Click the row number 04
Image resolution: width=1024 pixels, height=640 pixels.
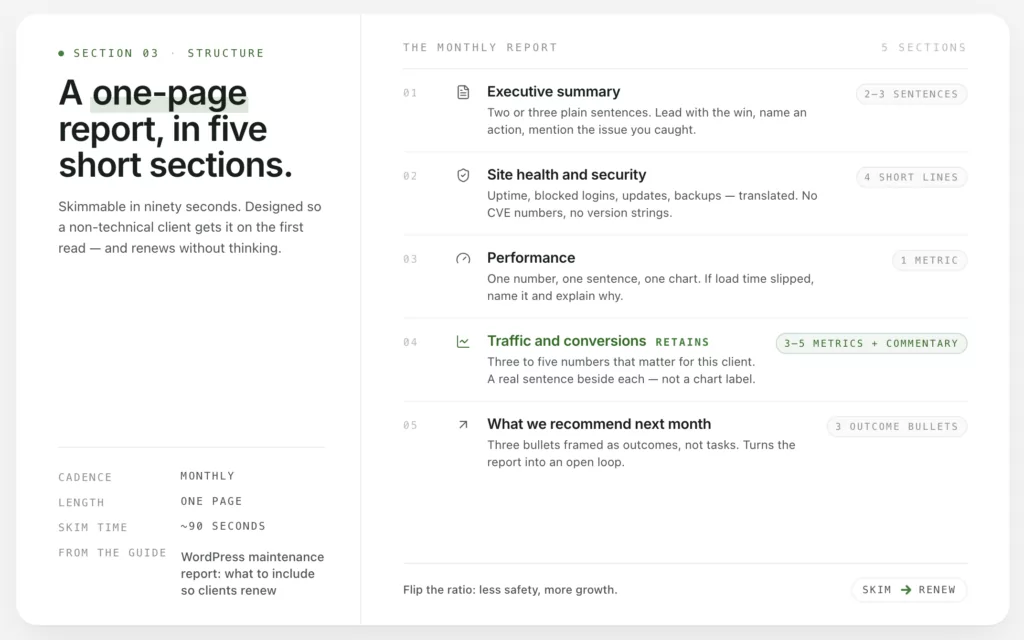coord(410,342)
